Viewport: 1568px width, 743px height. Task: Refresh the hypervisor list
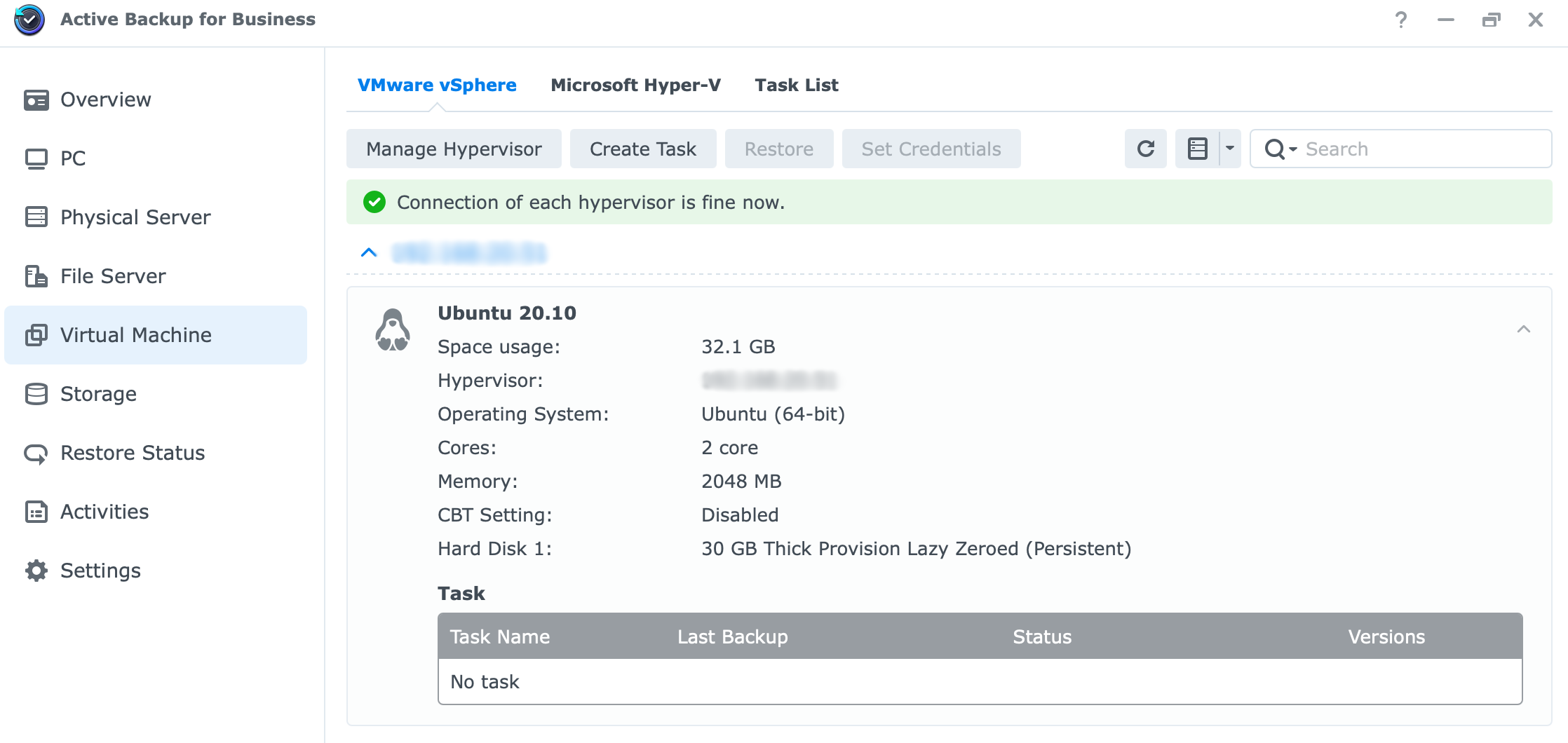pos(1146,149)
